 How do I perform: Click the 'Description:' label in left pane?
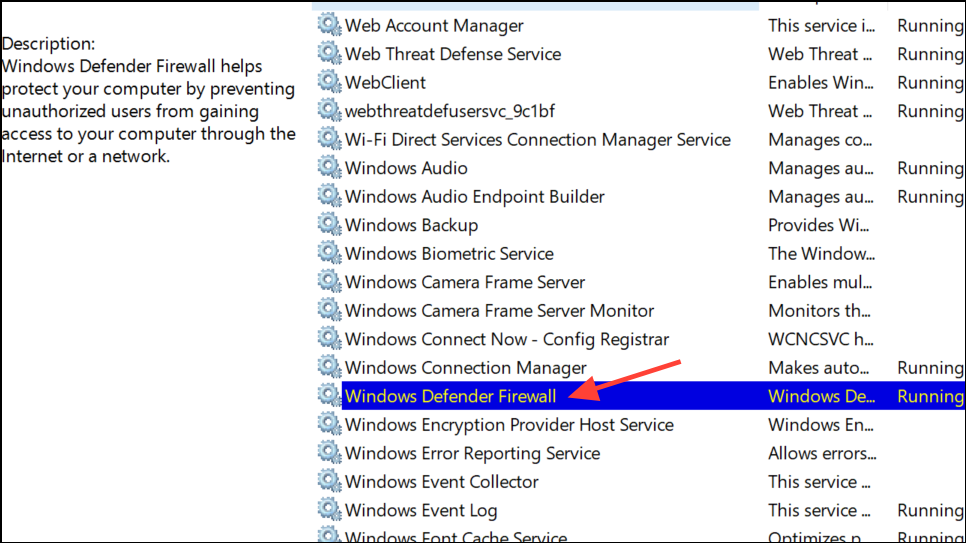point(49,44)
